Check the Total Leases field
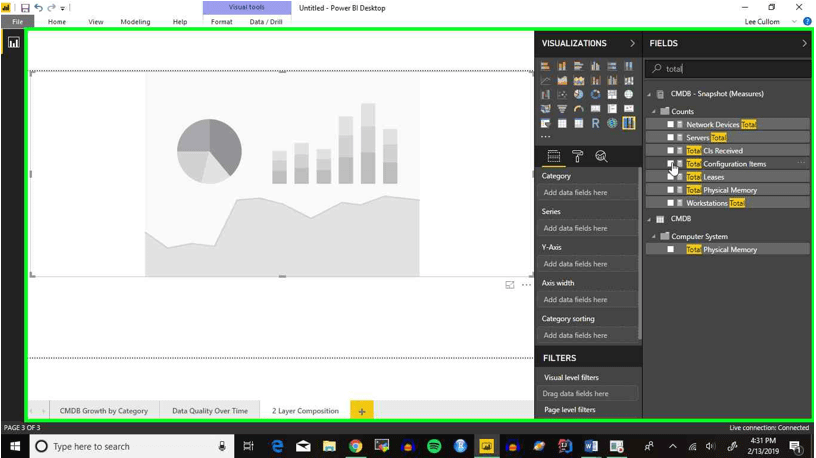 tap(670, 177)
